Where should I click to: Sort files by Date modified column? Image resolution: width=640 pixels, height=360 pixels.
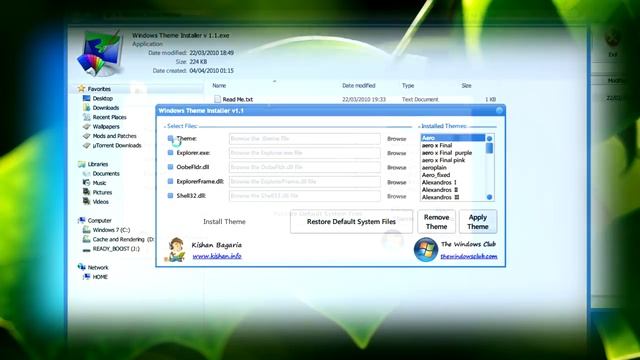pyautogui.click(x=359, y=86)
